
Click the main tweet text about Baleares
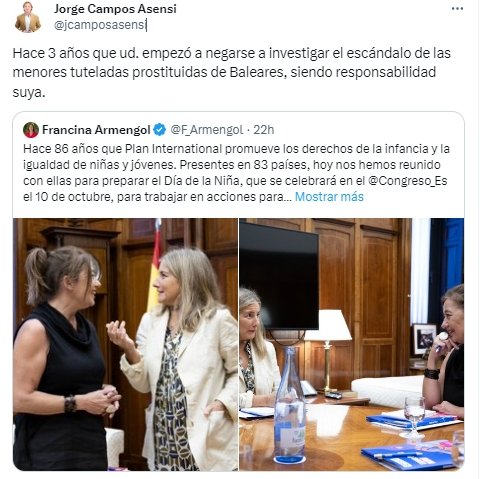(x=232, y=72)
